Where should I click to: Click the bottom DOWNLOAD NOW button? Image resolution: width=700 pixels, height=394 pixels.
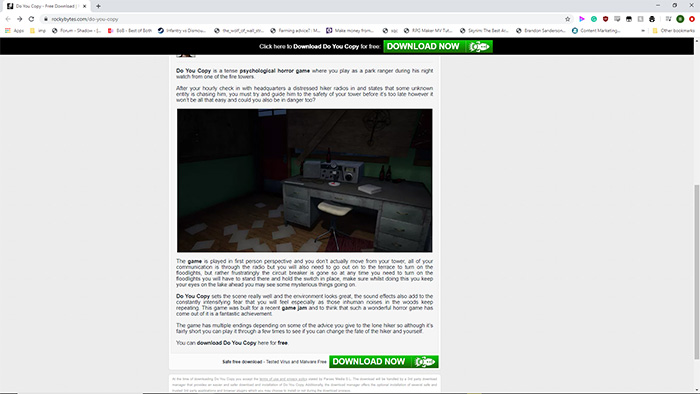pyautogui.click(x=384, y=361)
